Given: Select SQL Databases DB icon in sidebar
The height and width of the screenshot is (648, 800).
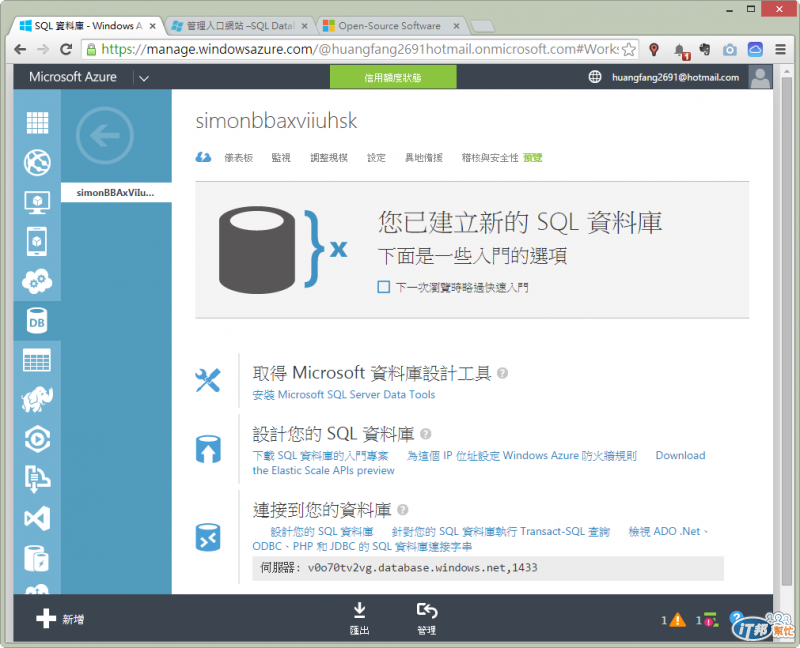Looking at the screenshot, I should click(x=37, y=321).
